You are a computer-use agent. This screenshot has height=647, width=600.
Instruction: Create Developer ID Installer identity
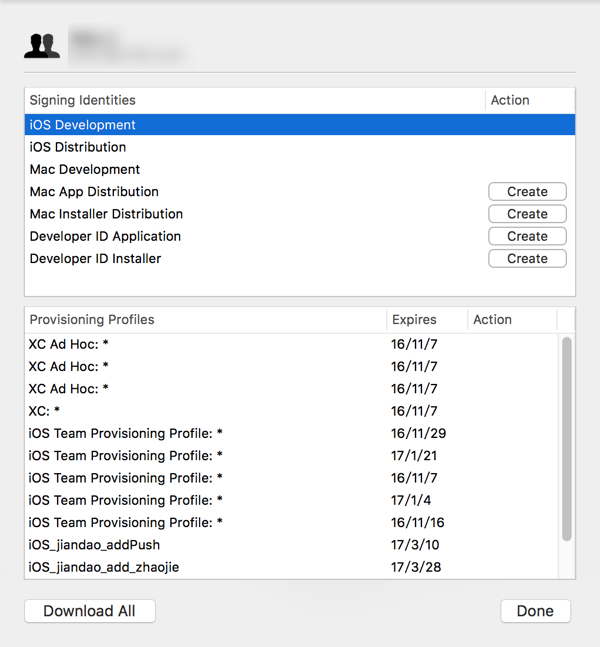coord(527,258)
